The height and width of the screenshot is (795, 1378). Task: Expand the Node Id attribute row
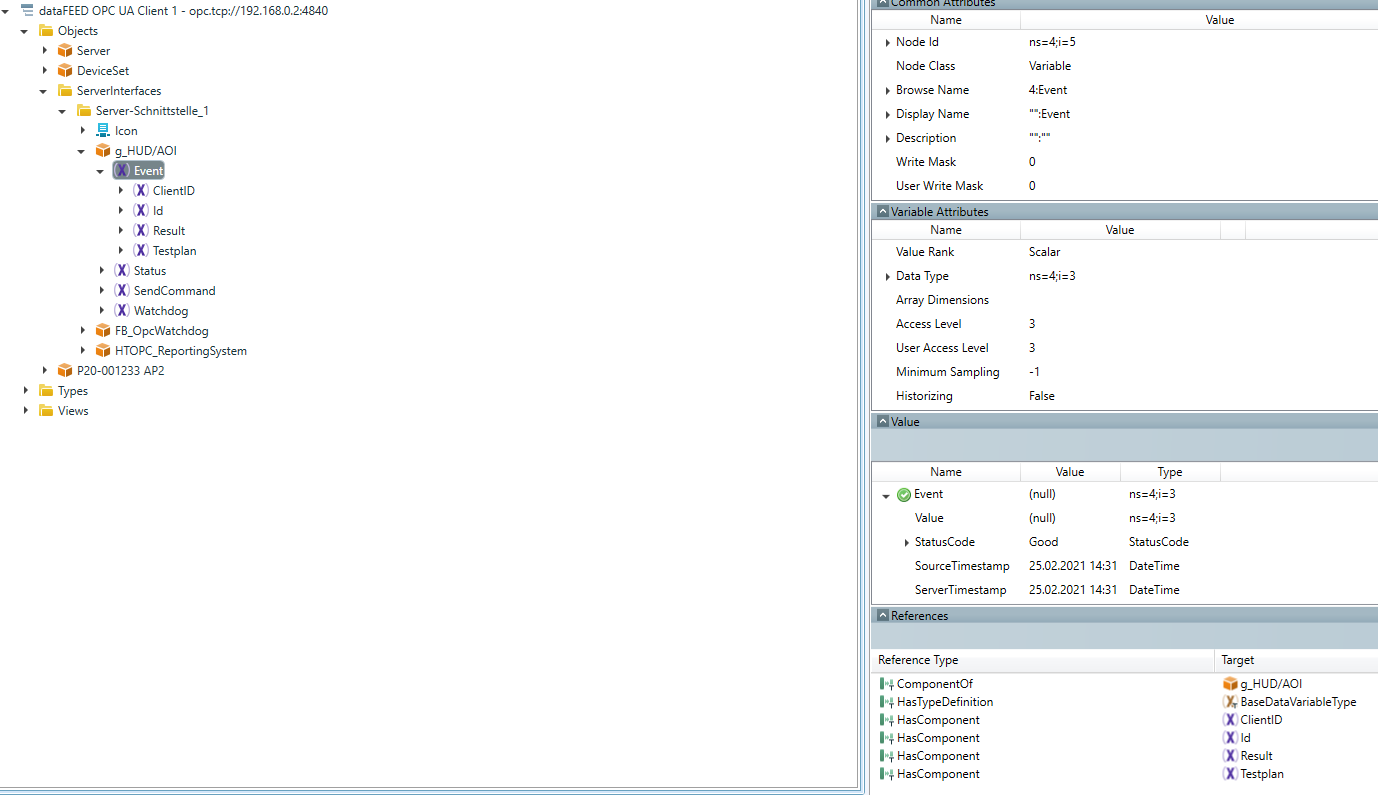click(887, 42)
